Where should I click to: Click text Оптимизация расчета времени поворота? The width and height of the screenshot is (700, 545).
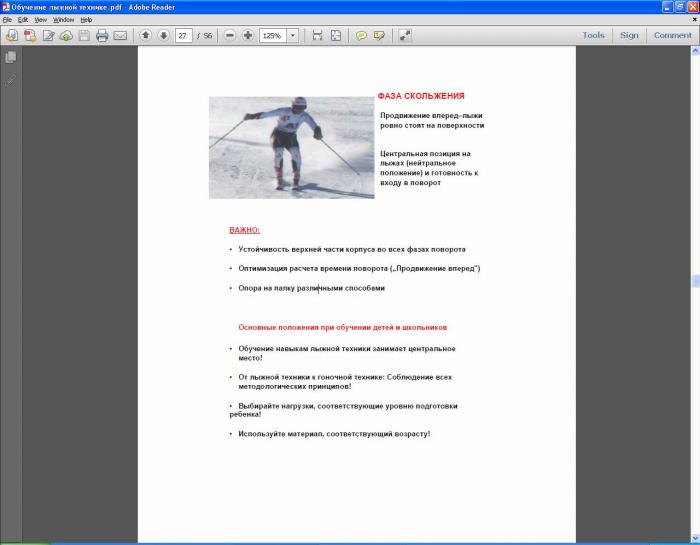[359, 268]
